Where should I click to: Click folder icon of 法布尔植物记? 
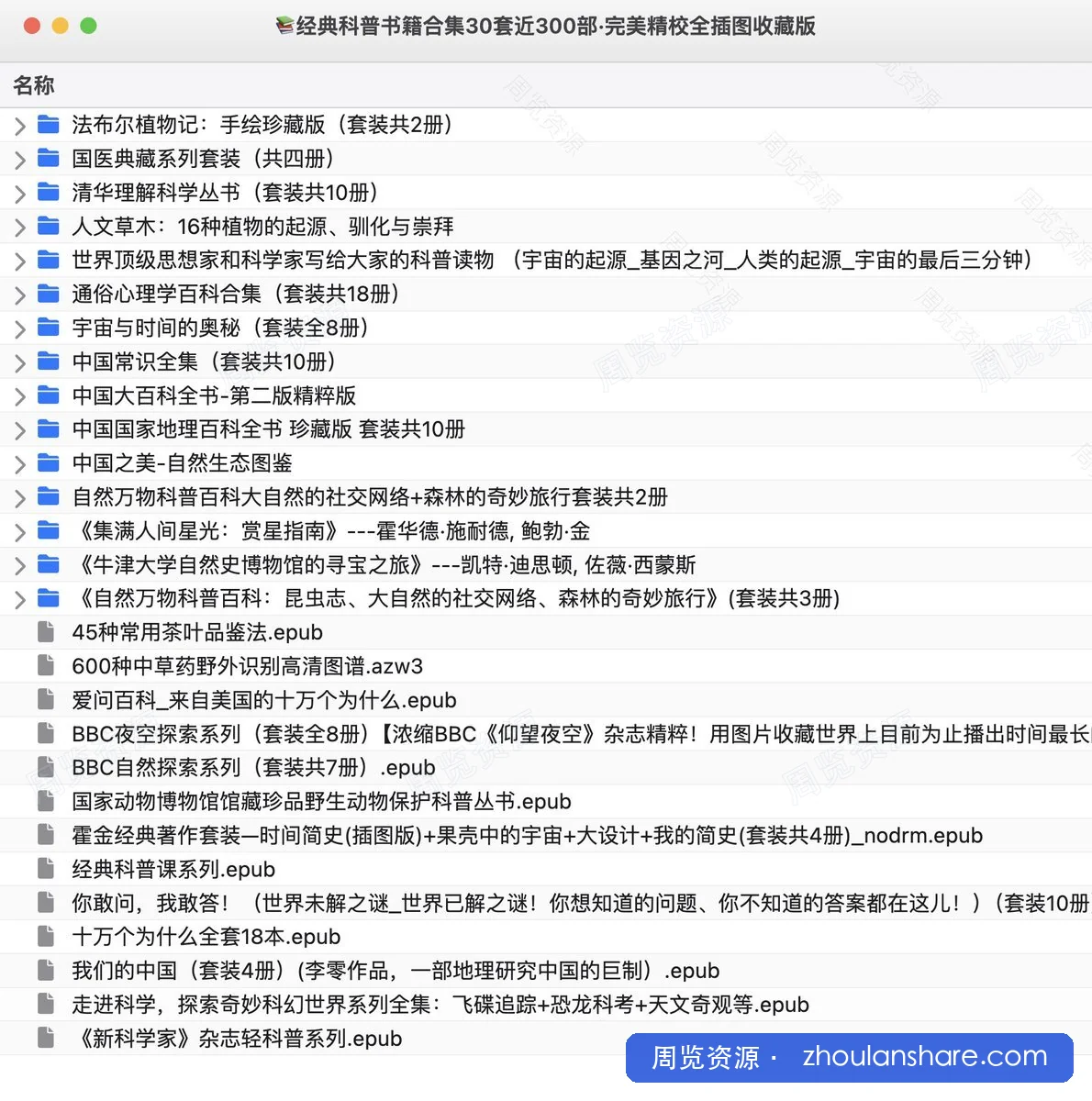(x=48, y=124)
